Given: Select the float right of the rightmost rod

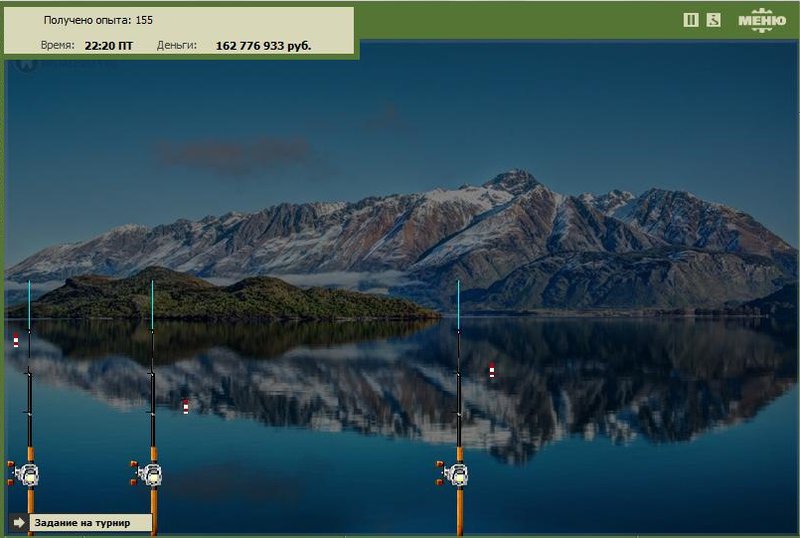Looking at the screenshot, I should (x=492, y=370).
